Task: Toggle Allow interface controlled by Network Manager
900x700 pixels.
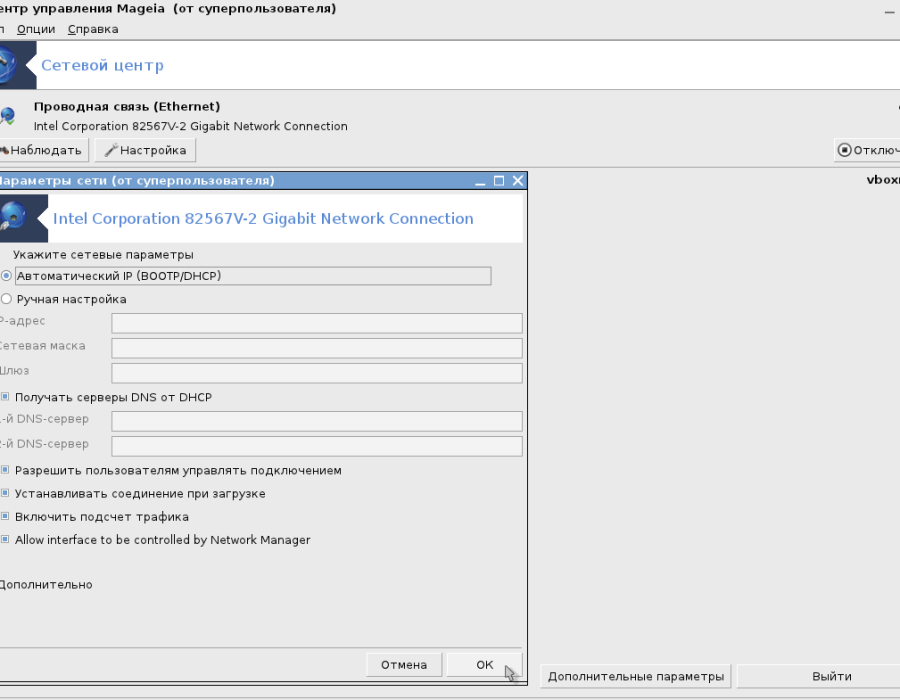Action: point(5,539)
